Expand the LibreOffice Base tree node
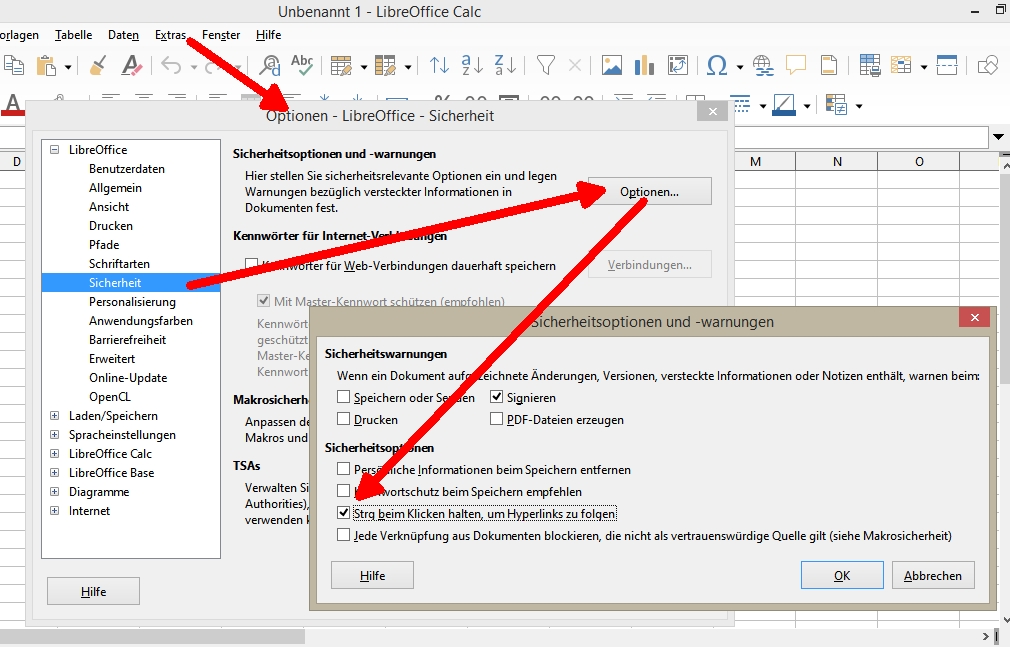1010x647 pixels. 55,472
